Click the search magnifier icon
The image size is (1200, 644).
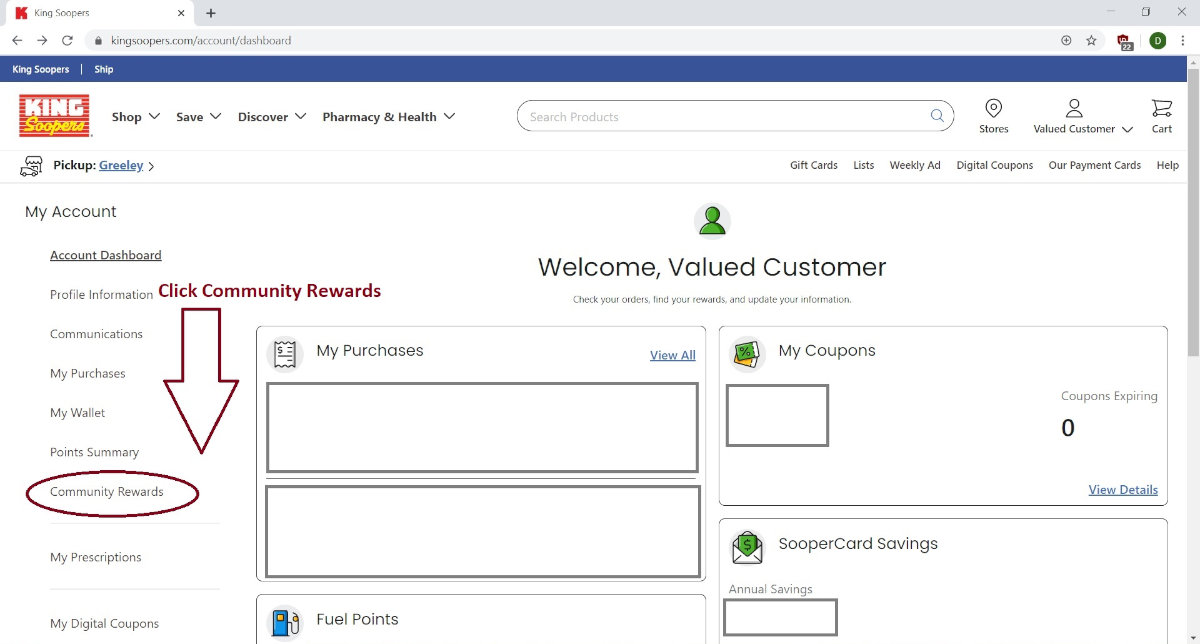click(x=937, y=116)
